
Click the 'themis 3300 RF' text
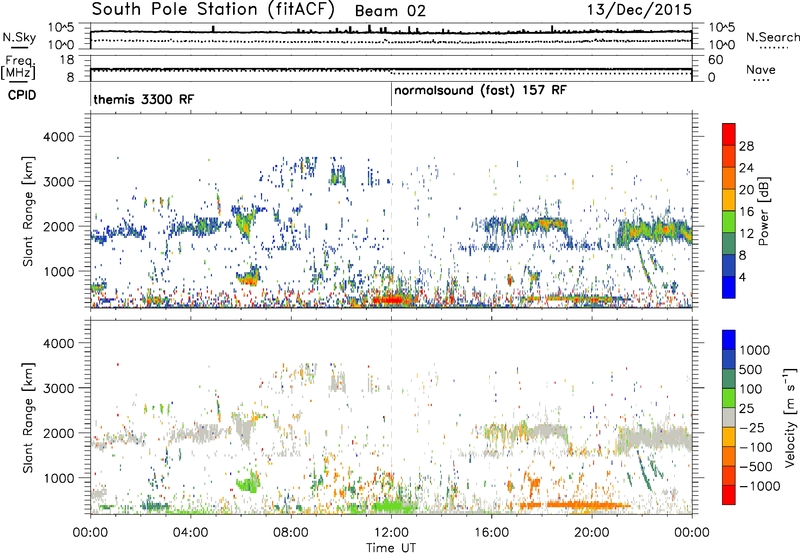[x=143, y=99]
